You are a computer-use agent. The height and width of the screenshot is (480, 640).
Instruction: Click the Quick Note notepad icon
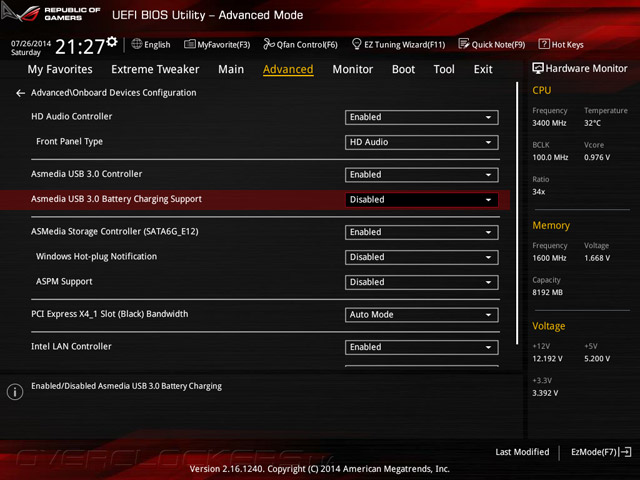coord(464,44)
